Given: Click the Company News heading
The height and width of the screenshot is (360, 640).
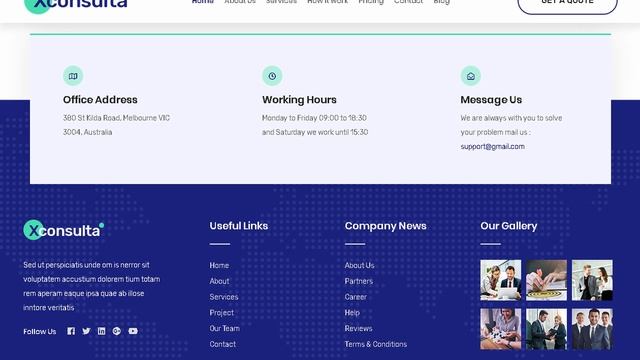Looking at the screenshot, I should pos(385,226).
